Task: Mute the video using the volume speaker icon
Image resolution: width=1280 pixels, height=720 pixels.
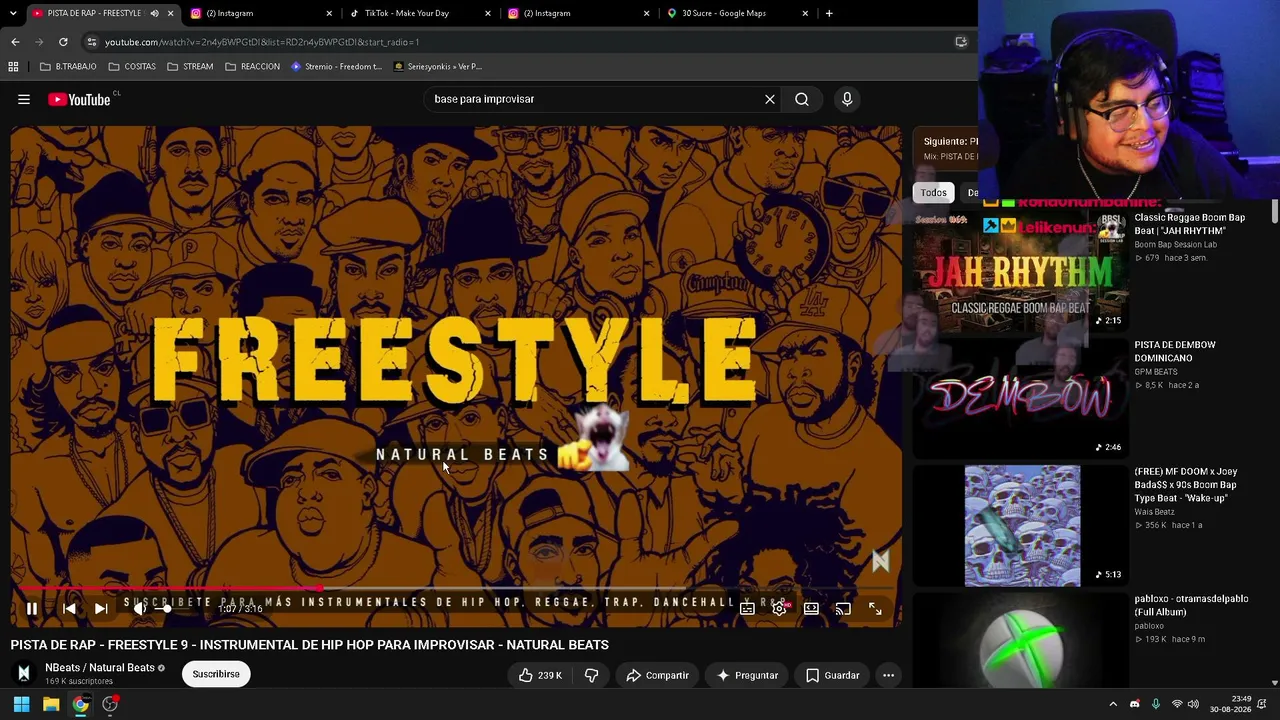Action: tap(140, 608)
